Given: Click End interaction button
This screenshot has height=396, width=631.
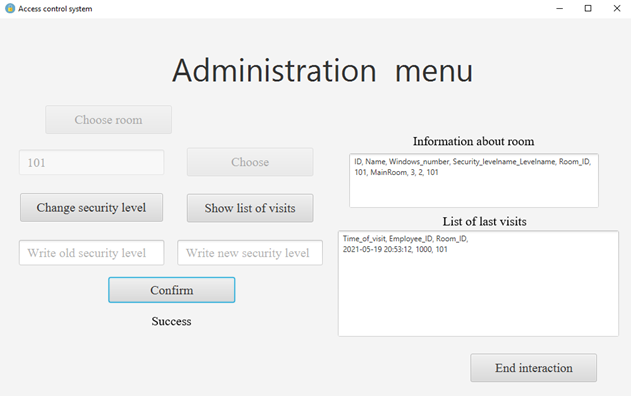Looking at the screenshot, I should pos(534,368).
